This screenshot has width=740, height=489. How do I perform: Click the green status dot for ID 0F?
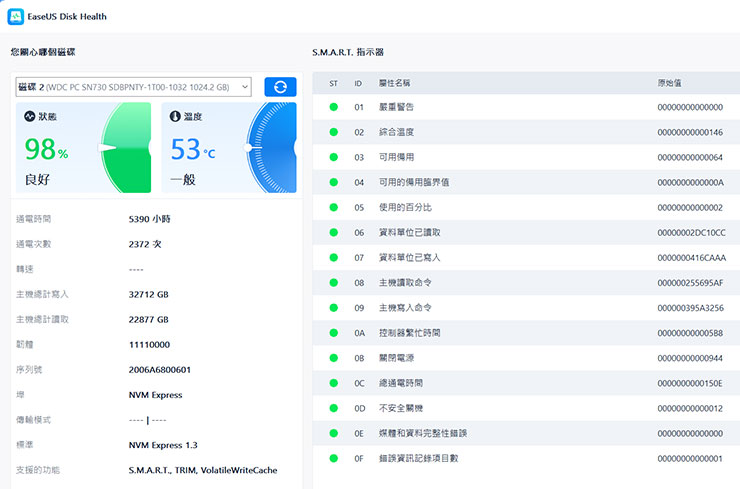(x=334, y=458)
